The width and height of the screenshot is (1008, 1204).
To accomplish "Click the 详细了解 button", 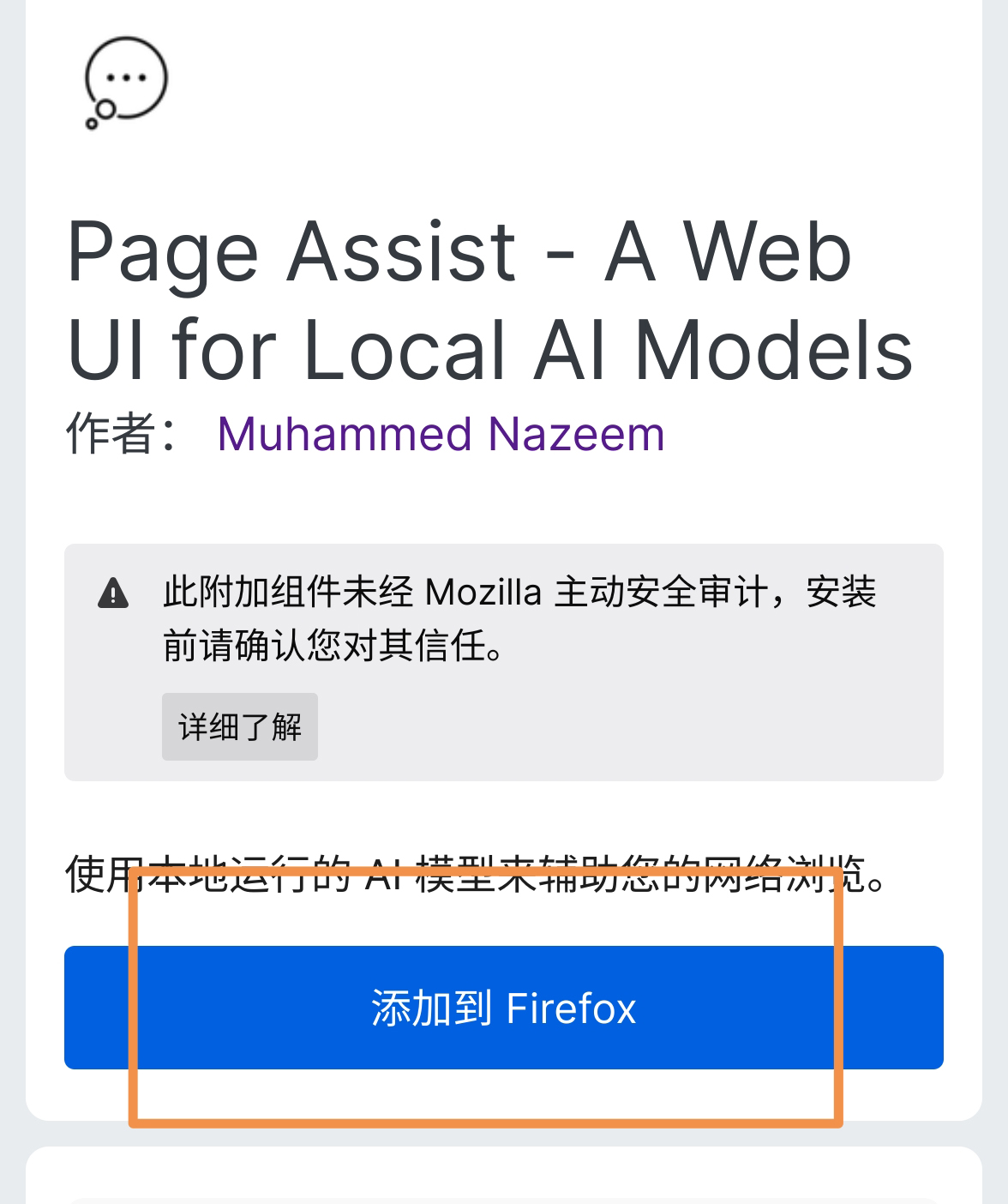I will (x=240, y=727).
